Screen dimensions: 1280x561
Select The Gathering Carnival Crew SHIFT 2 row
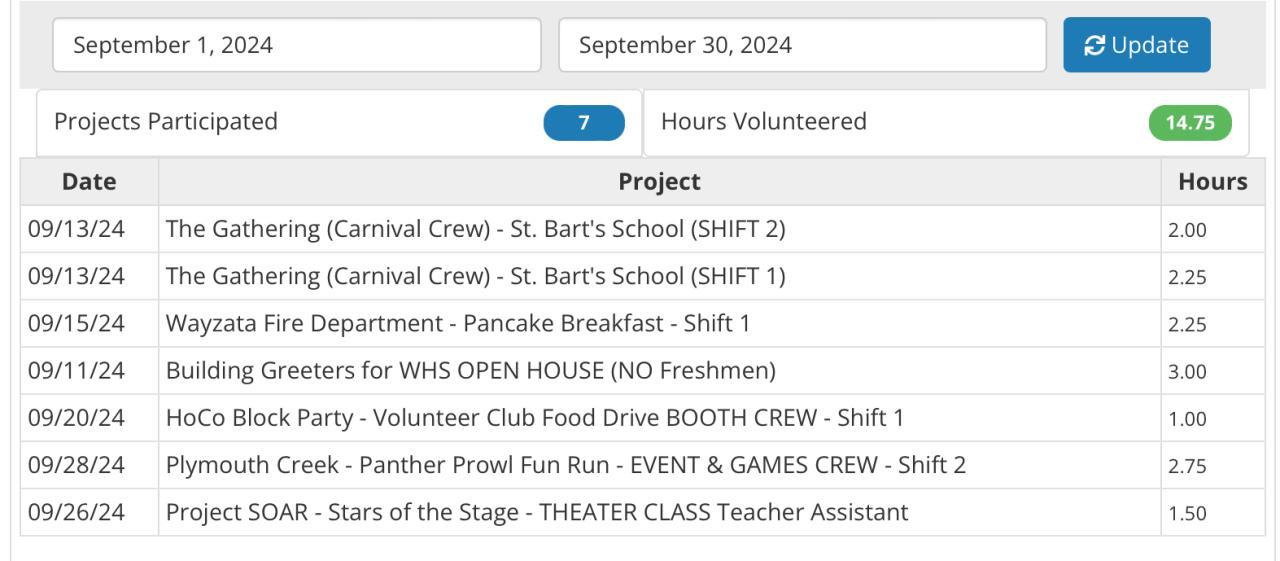(475, 229)
